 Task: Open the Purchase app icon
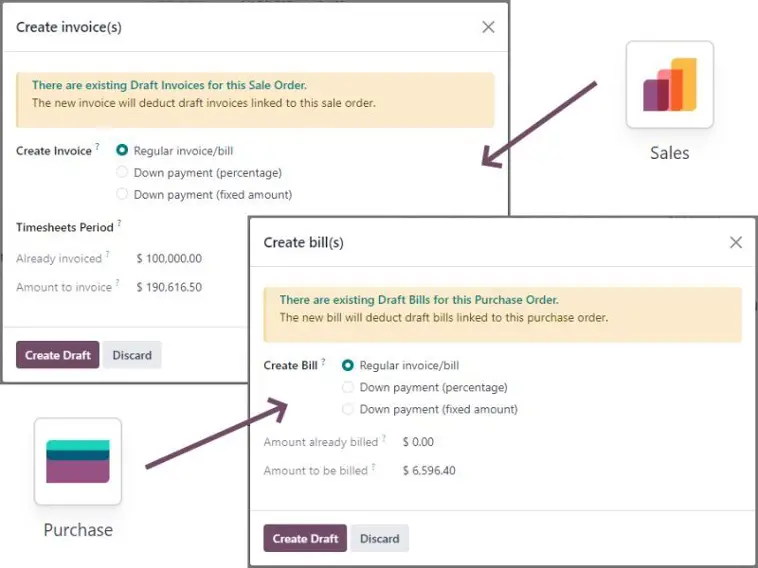[x=78, y=462]
